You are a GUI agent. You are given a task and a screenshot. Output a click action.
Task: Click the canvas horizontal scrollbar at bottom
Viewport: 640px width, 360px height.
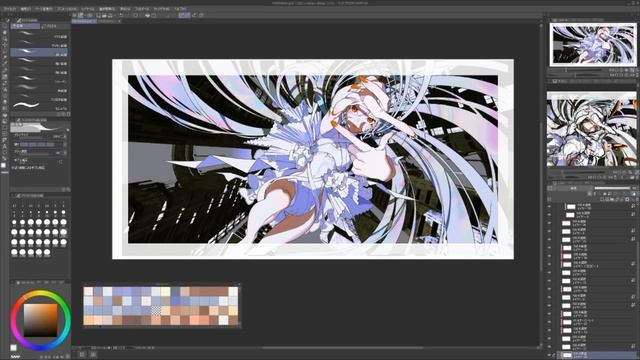[343, 348]
